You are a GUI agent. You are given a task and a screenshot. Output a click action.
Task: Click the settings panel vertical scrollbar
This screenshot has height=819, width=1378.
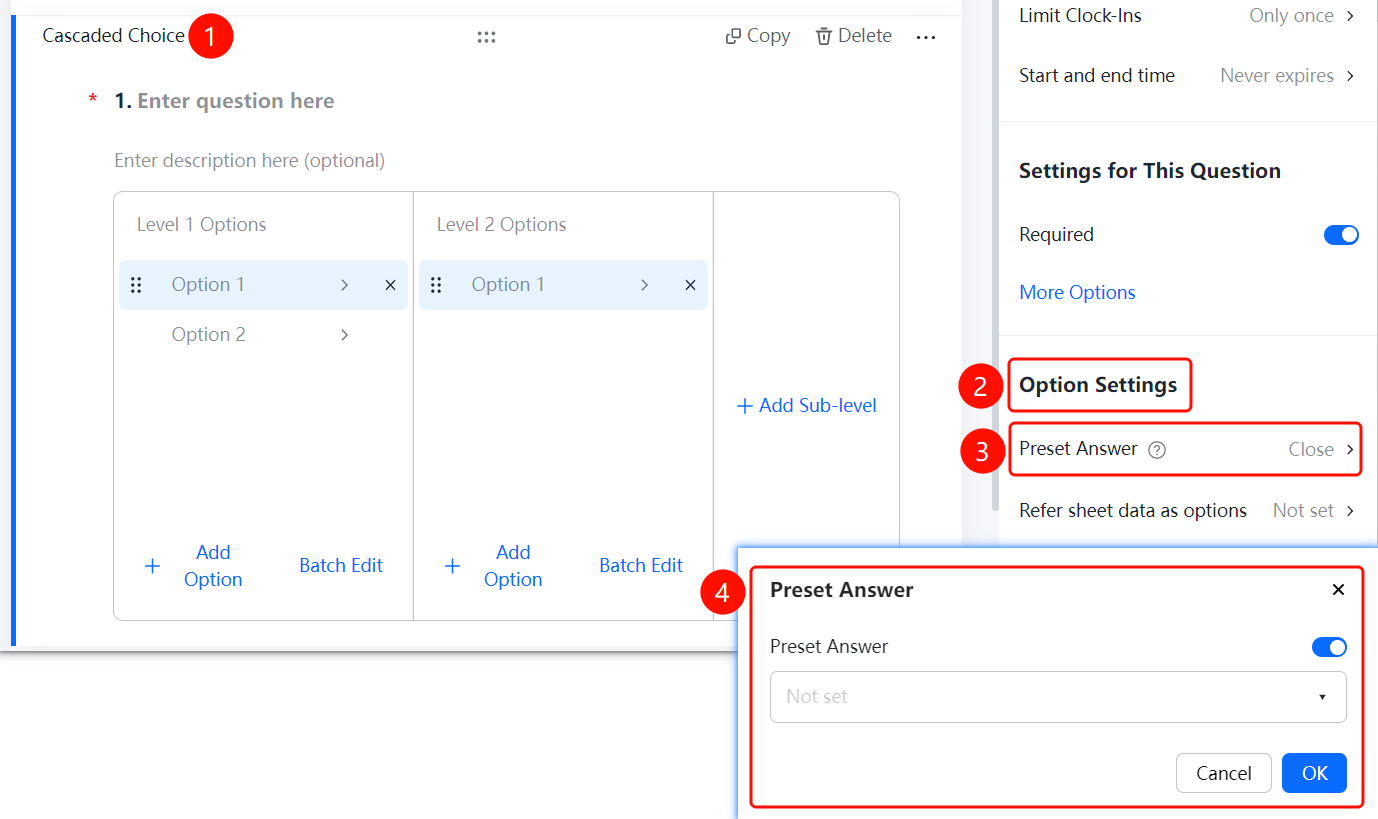[994, 256]
